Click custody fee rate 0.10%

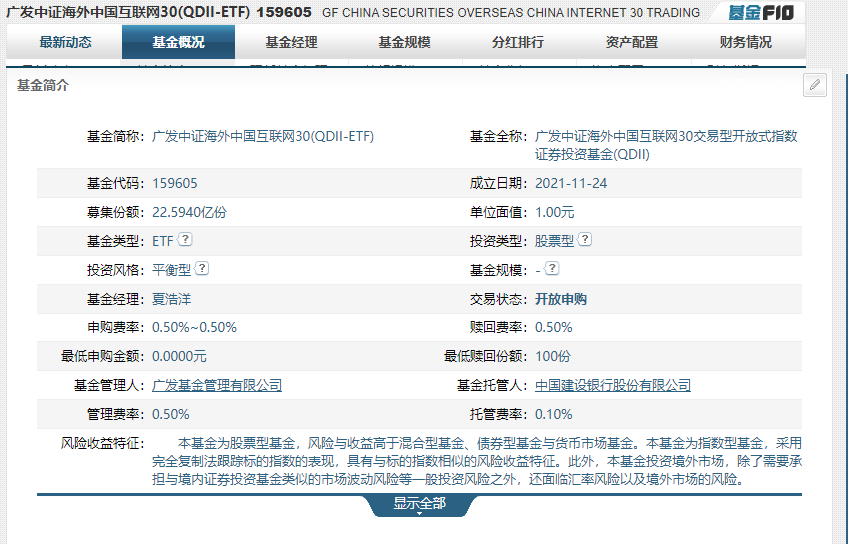coord(553,414)
